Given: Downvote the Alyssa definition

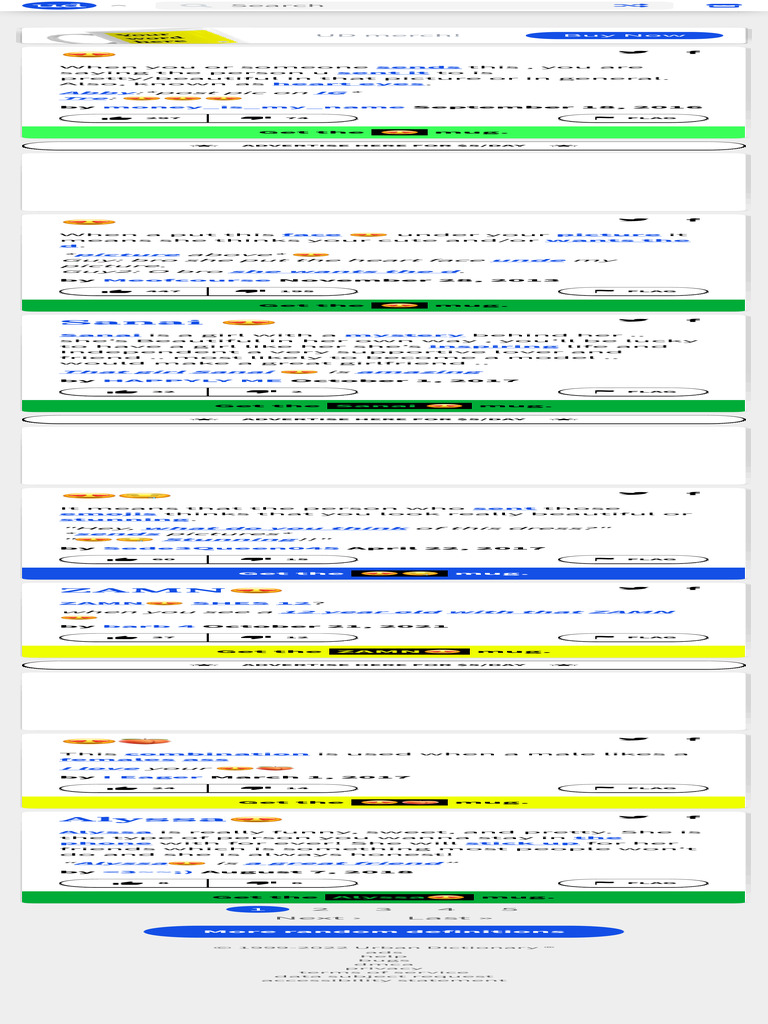Looking at the screenshot, I should coord(282,883).
